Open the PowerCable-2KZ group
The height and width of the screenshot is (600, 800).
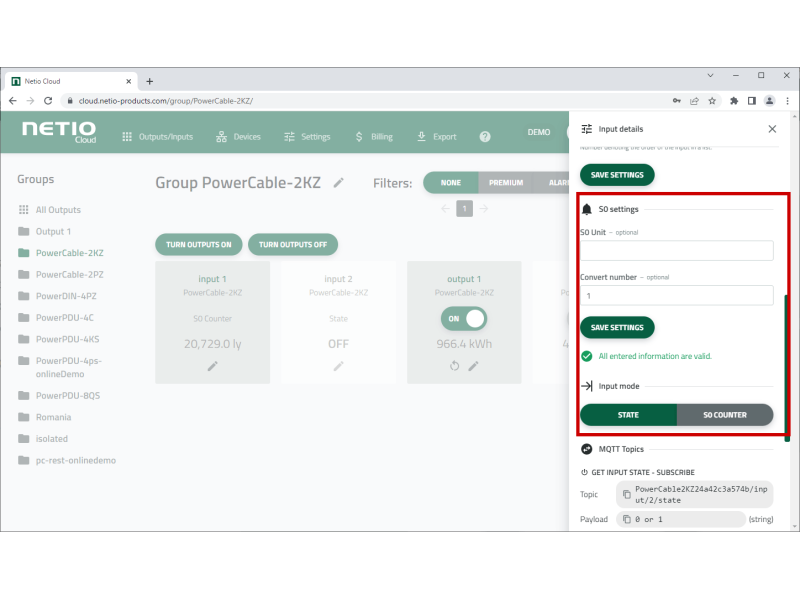pos(61,253)
